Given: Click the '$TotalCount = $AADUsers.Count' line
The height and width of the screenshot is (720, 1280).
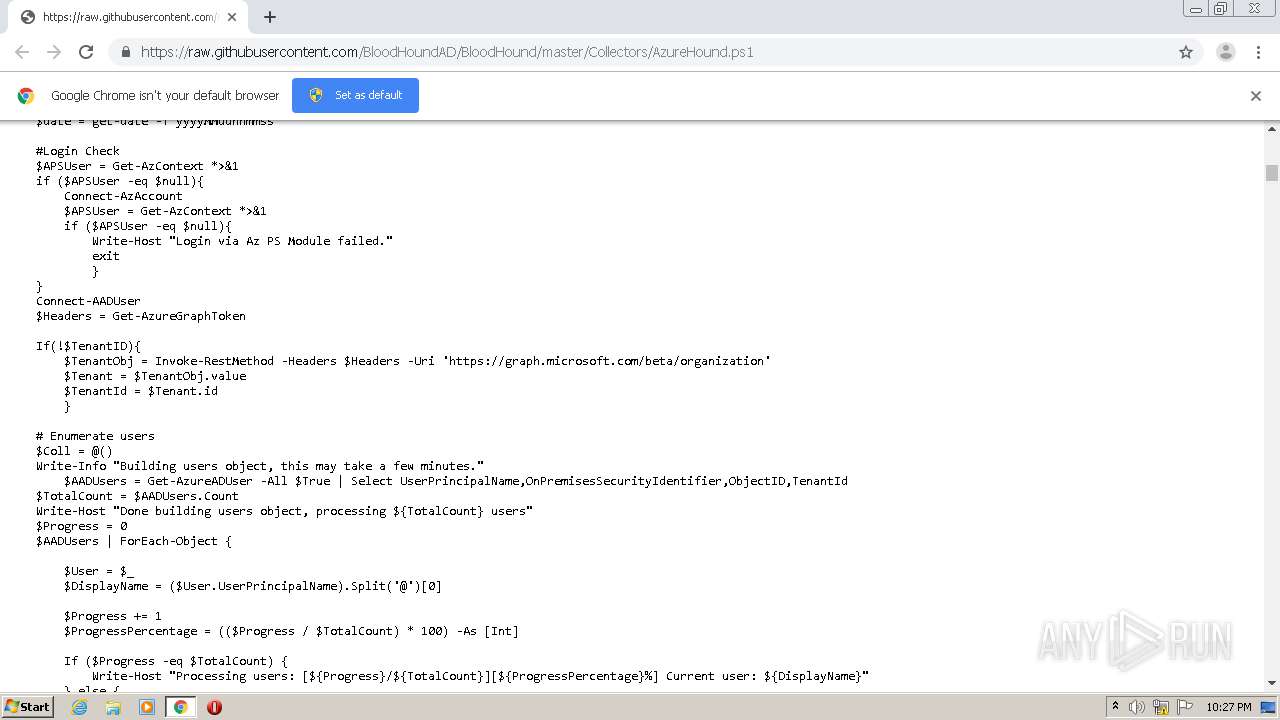Looking at the screenshot, I should (137, 496).
